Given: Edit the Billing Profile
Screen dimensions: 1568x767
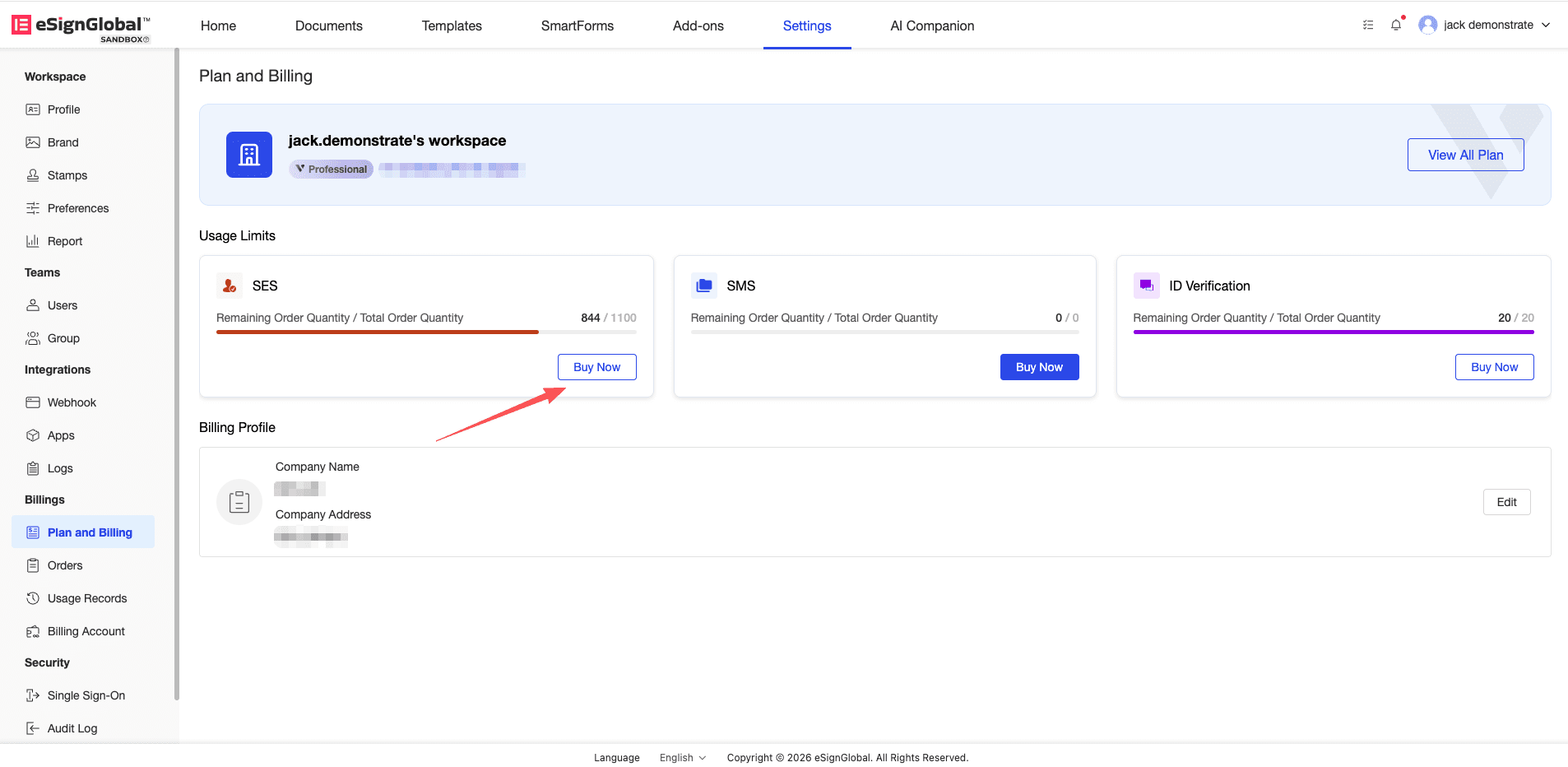Looking at the screenshot, I should [1507, 502].
